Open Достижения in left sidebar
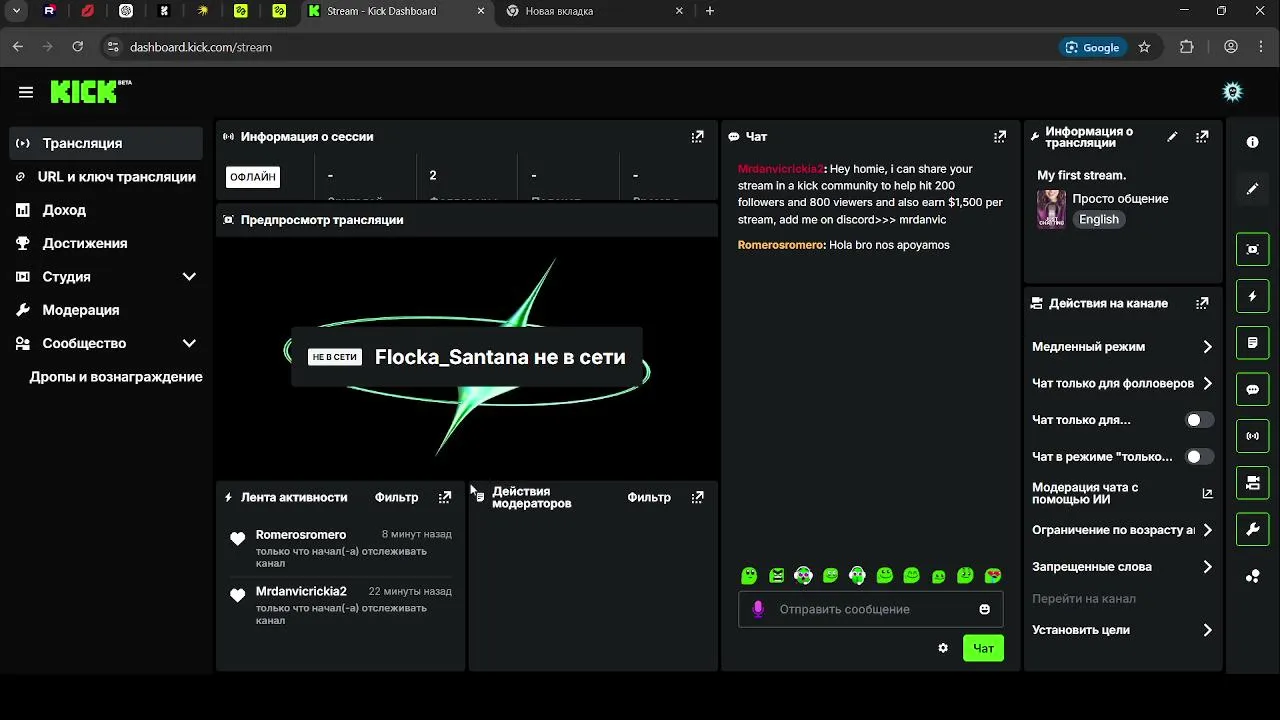 [106, 243]
